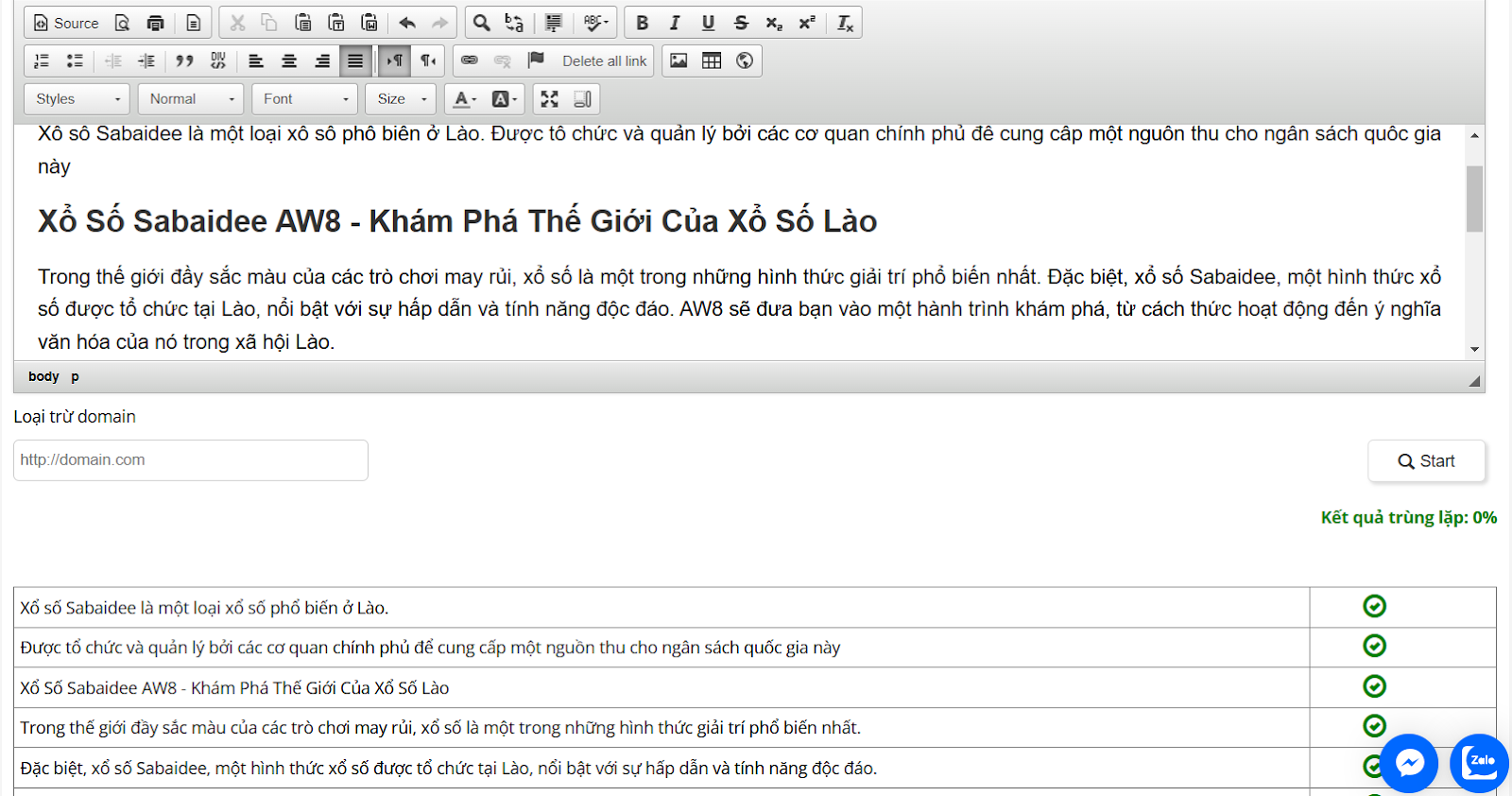This screenshot has height=796, width=1512.
Task: Open the text color picker
Action: pyautogui.click(x=464, y=98)
